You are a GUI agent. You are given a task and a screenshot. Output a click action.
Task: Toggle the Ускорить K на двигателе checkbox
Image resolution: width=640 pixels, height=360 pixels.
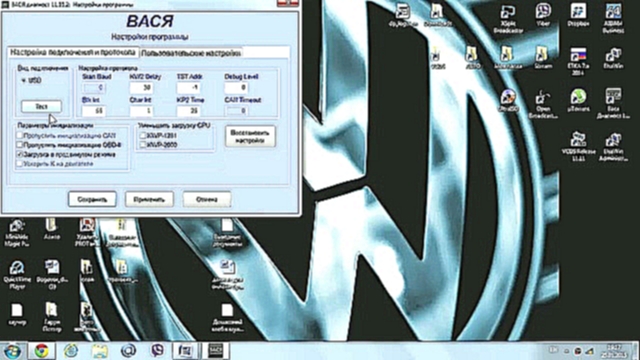pyautogui.click(x=19, y=164)
